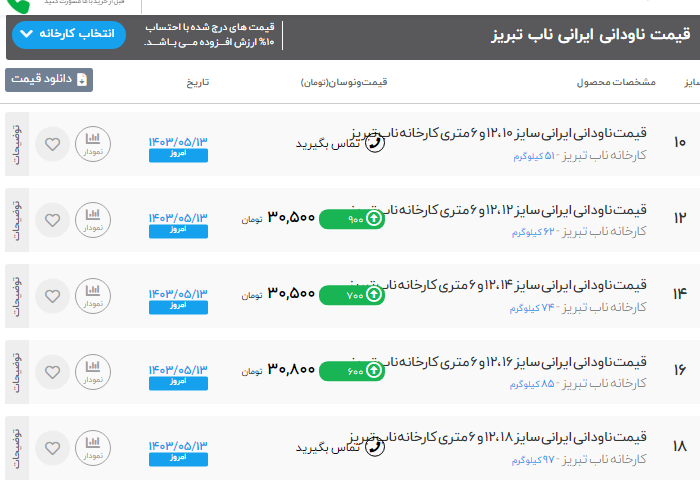This screenshot has height=492, width=700.
Task: Favorite the size 10 product with heart
Action: [52, 143]
